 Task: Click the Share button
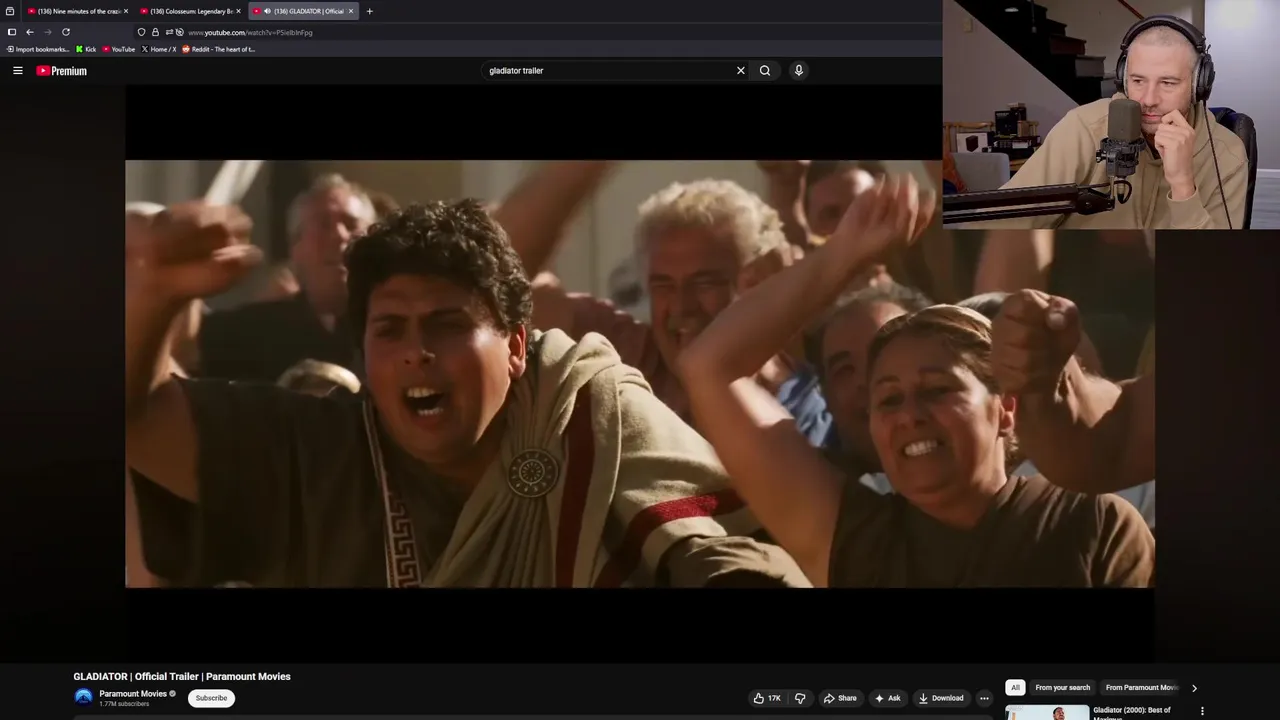click(840, 698)
